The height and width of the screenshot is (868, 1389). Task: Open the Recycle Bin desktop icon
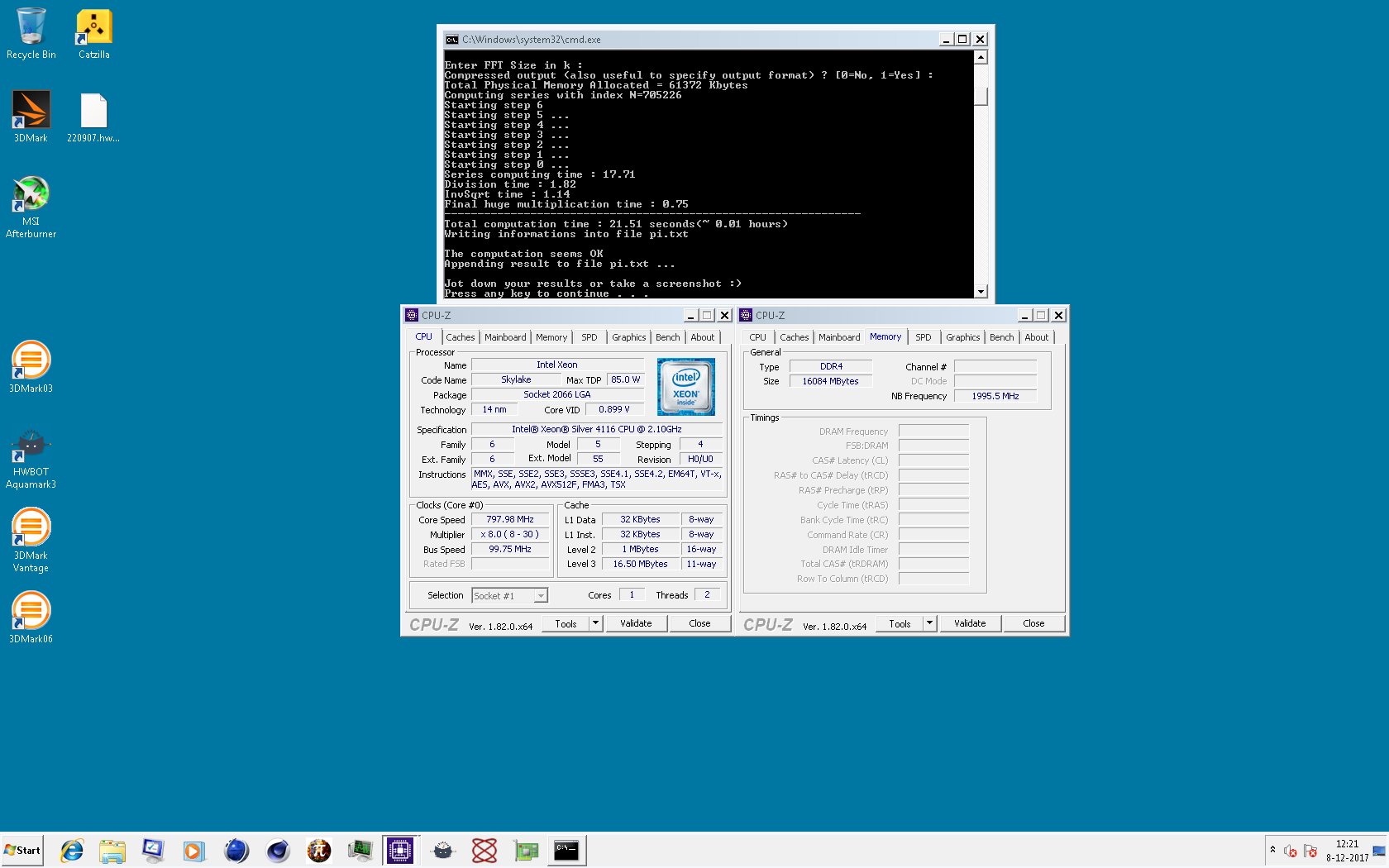pyautogui.click(x=31, y=34)
